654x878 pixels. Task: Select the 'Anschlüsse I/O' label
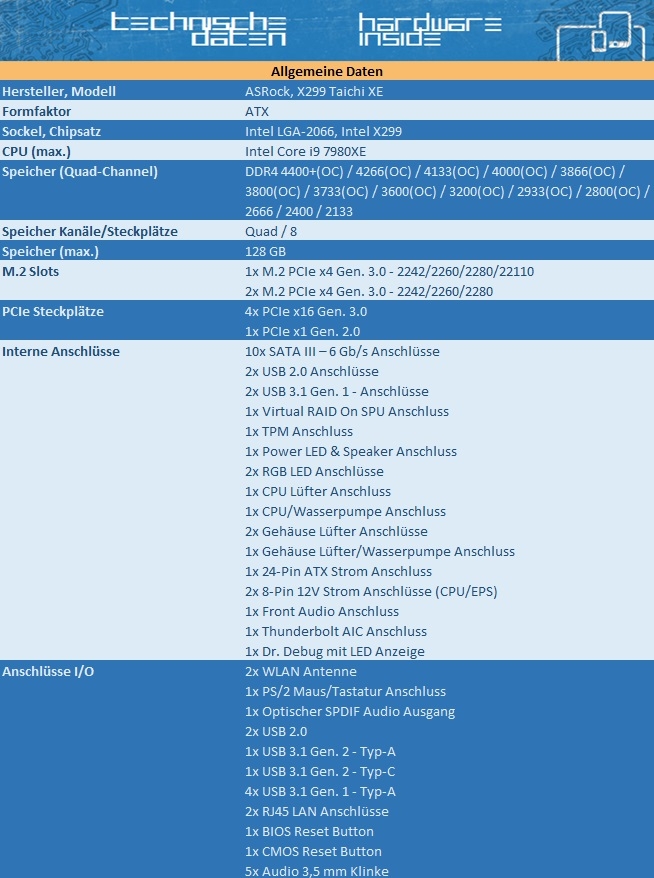48,671
